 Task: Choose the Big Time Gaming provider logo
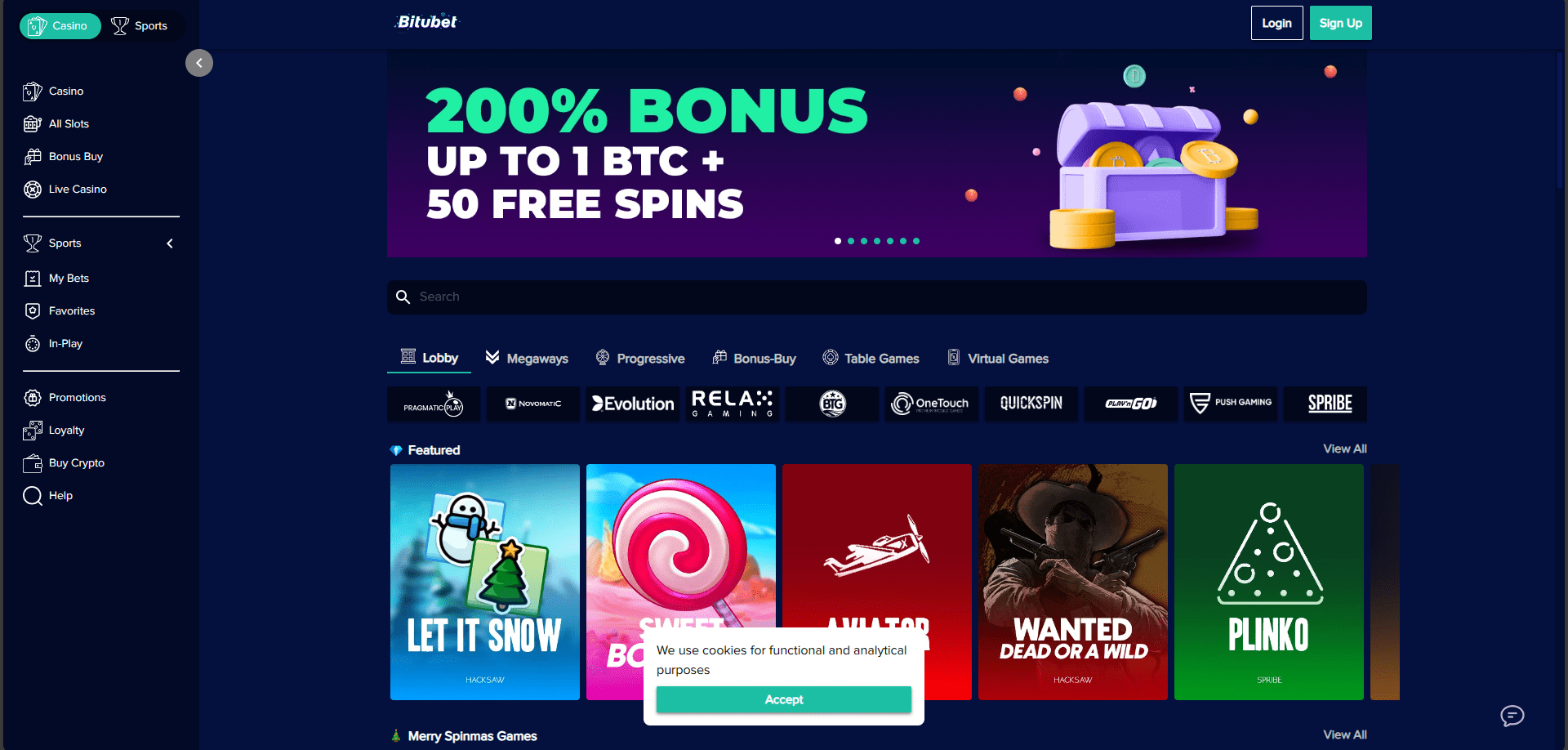(832, 404)
